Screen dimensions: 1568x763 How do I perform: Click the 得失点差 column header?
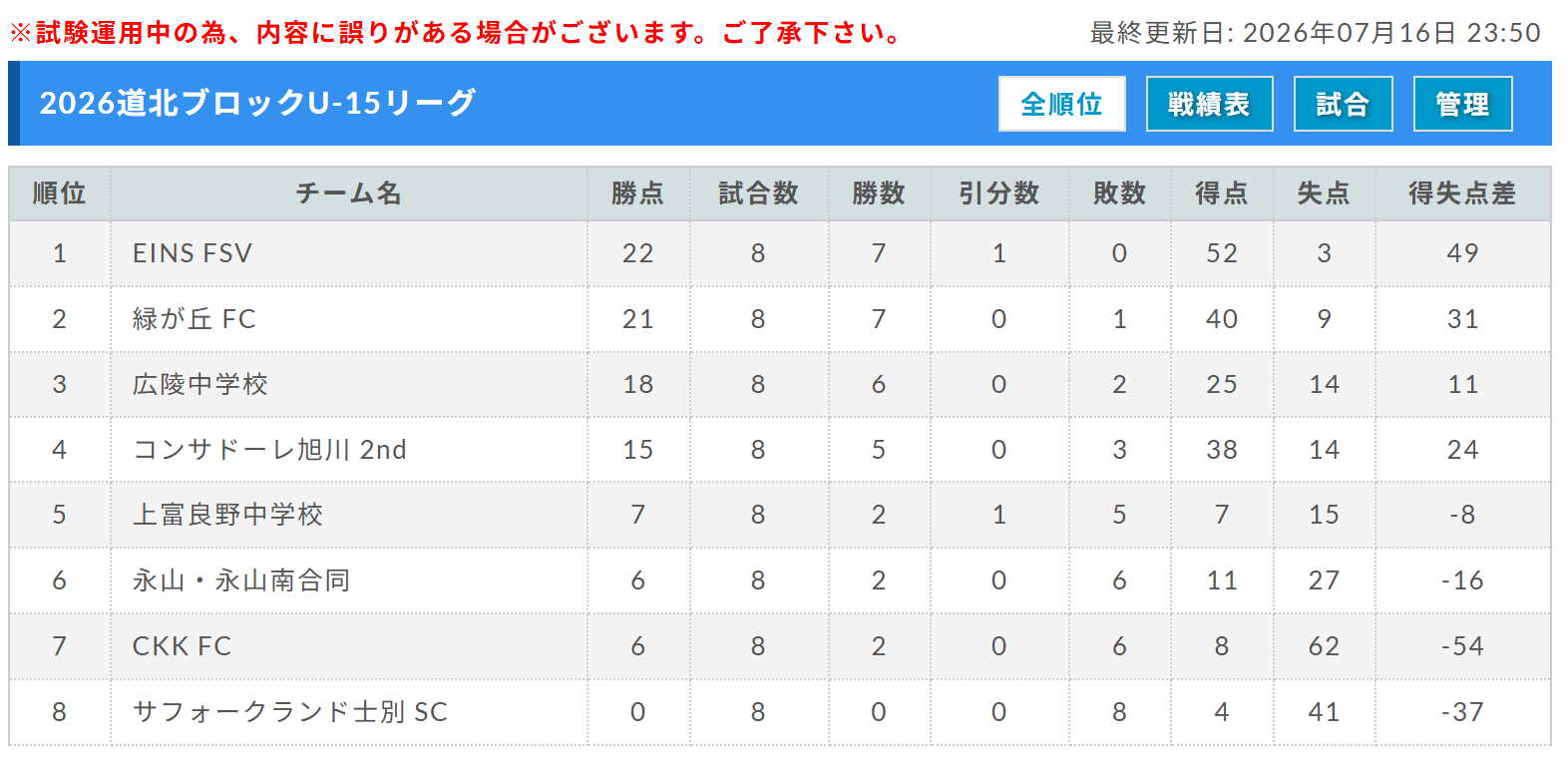point(1462,193)
